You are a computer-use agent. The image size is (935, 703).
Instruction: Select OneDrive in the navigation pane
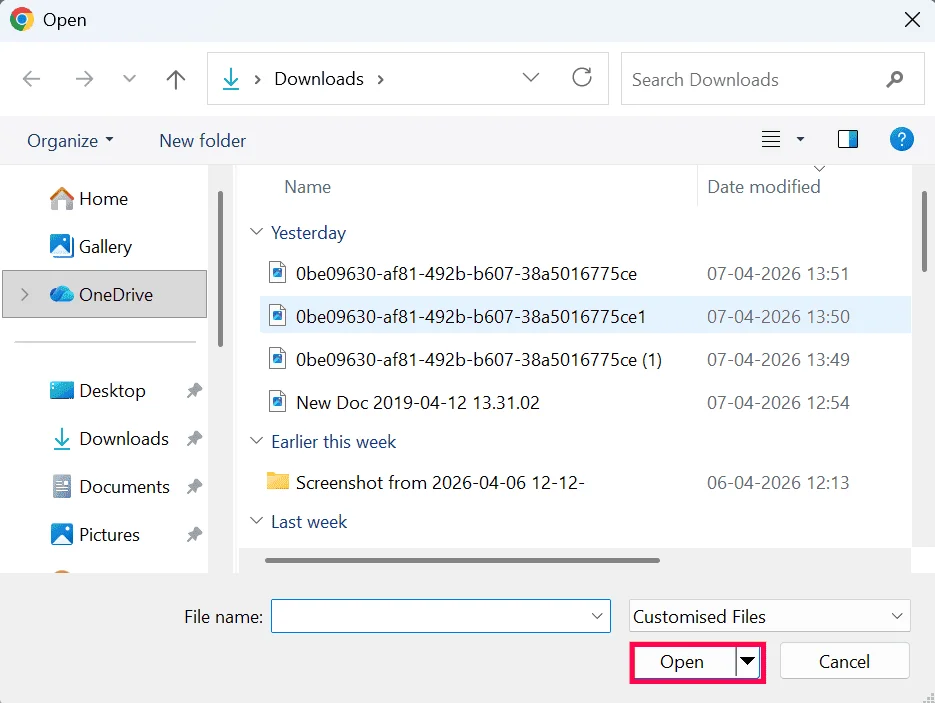click(x=105, y=294)
